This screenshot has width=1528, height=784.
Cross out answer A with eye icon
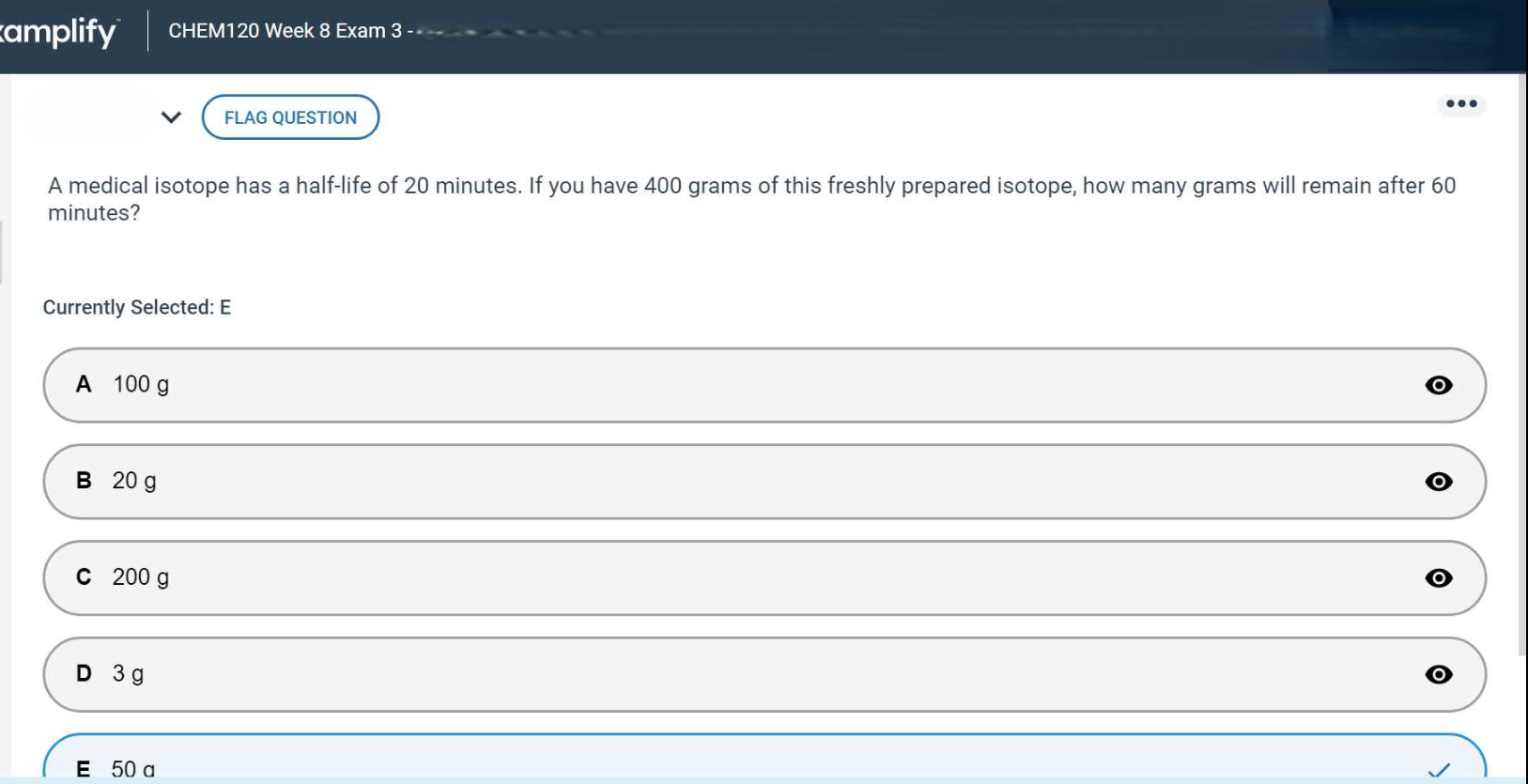1438,385
